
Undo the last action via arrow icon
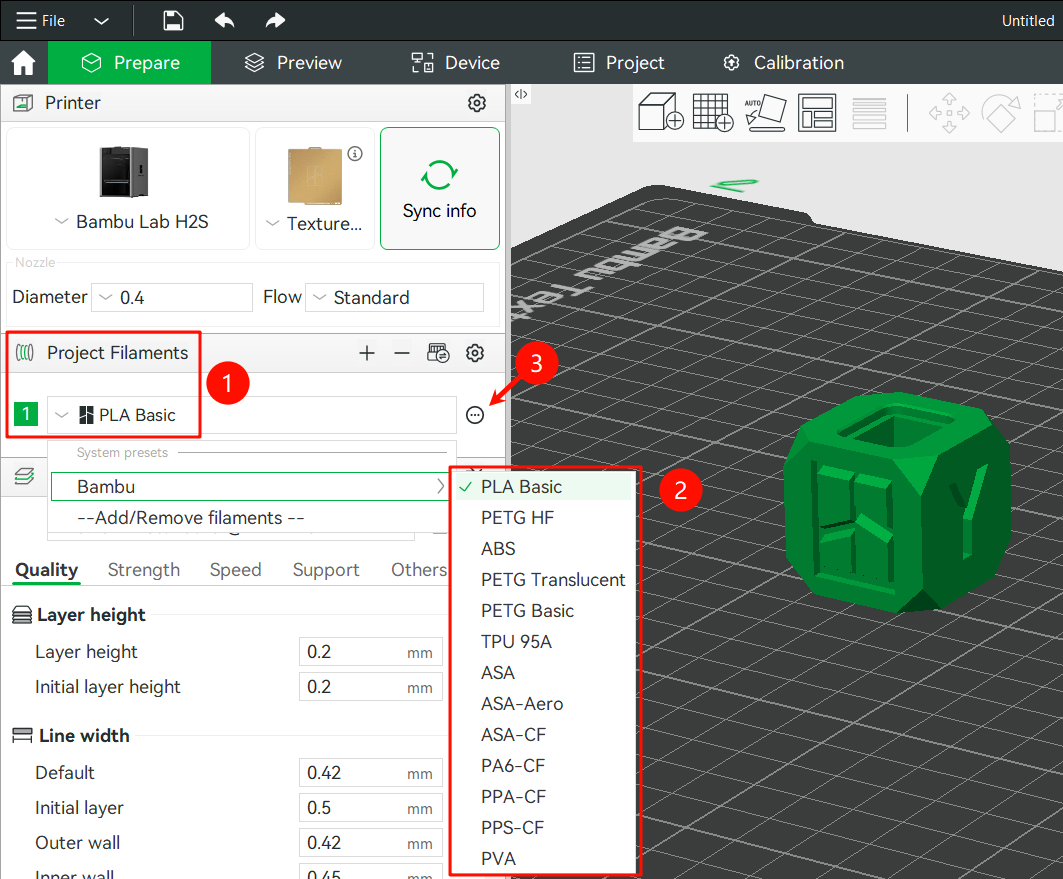pyautogui.click(x=224, y=21)
